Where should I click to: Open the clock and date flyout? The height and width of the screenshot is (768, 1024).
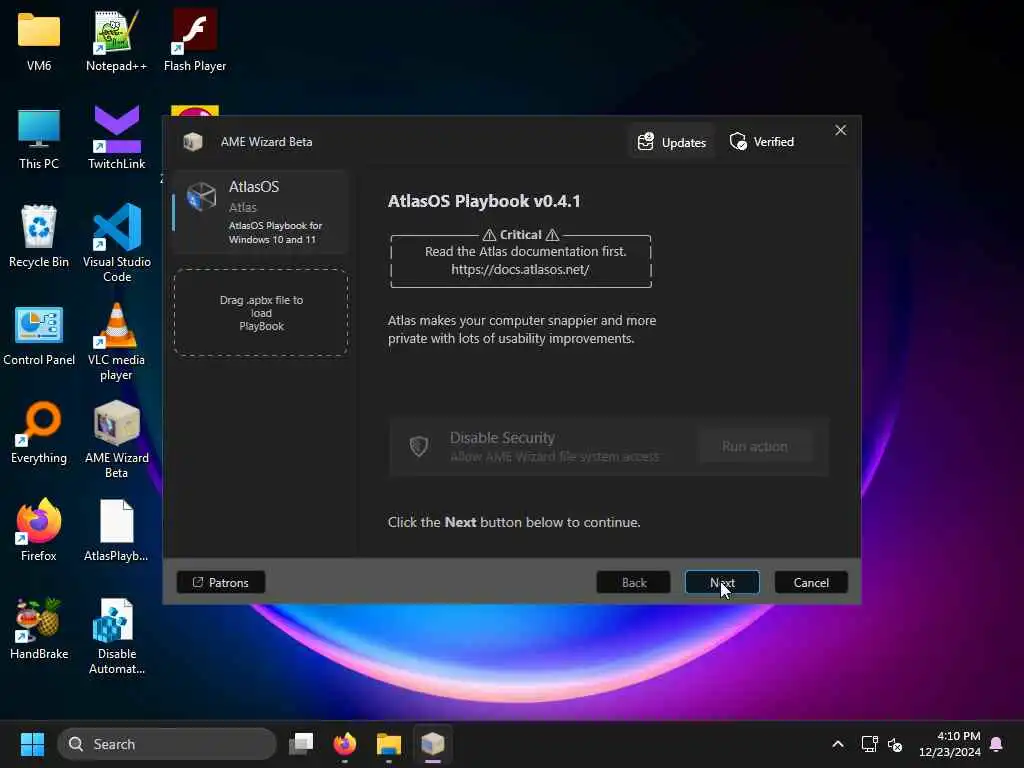click(x=950, y=744)
